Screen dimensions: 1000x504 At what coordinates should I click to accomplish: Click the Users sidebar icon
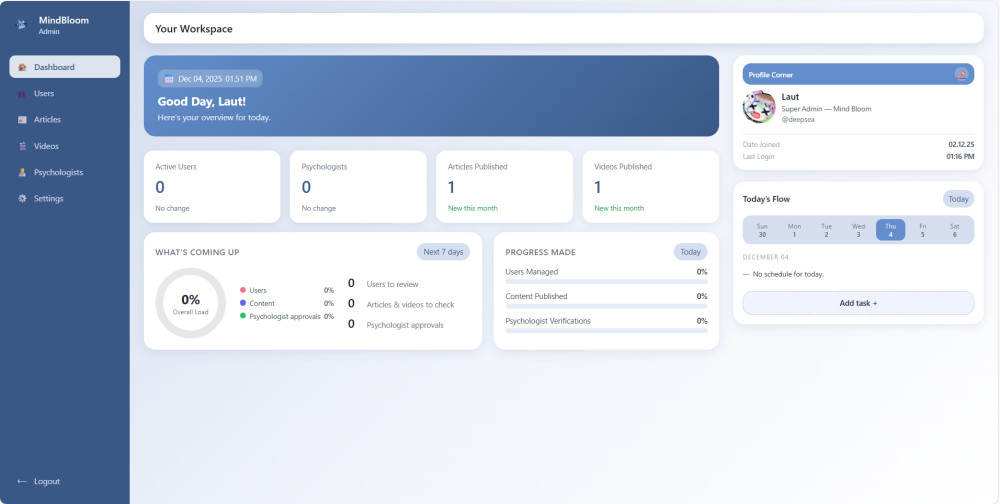coord(23,94)
